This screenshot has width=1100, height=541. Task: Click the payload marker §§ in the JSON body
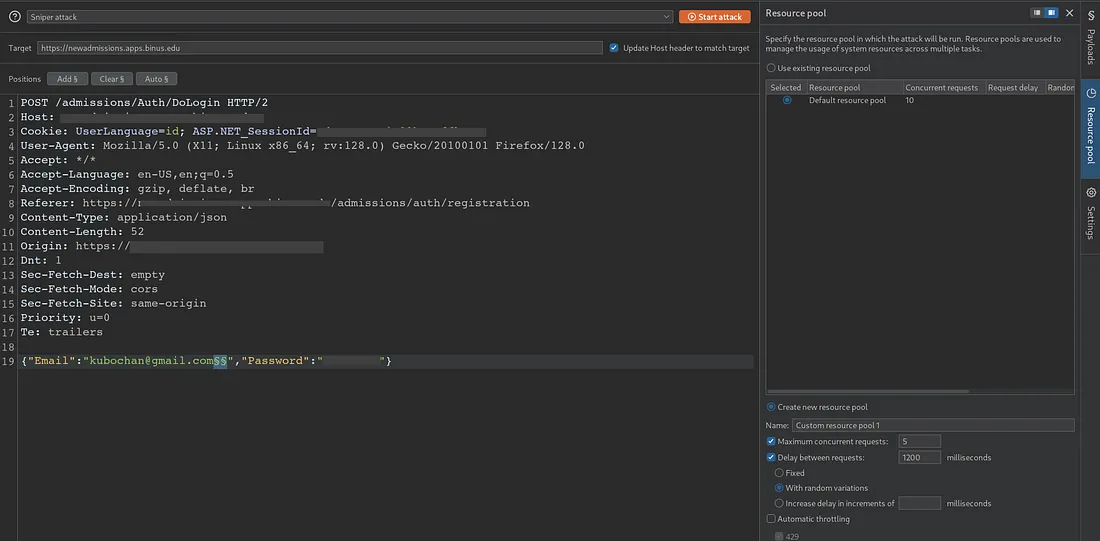[x=220, y=361]
